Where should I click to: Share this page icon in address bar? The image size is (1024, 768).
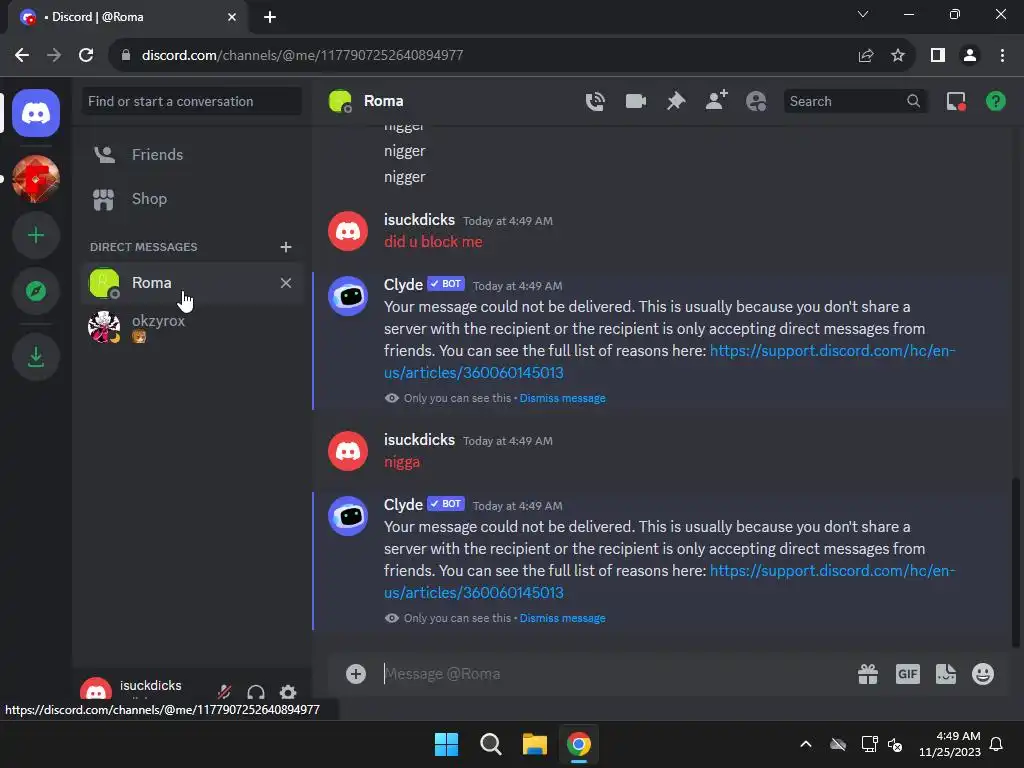pyautogui.click(x=866, y=56)
